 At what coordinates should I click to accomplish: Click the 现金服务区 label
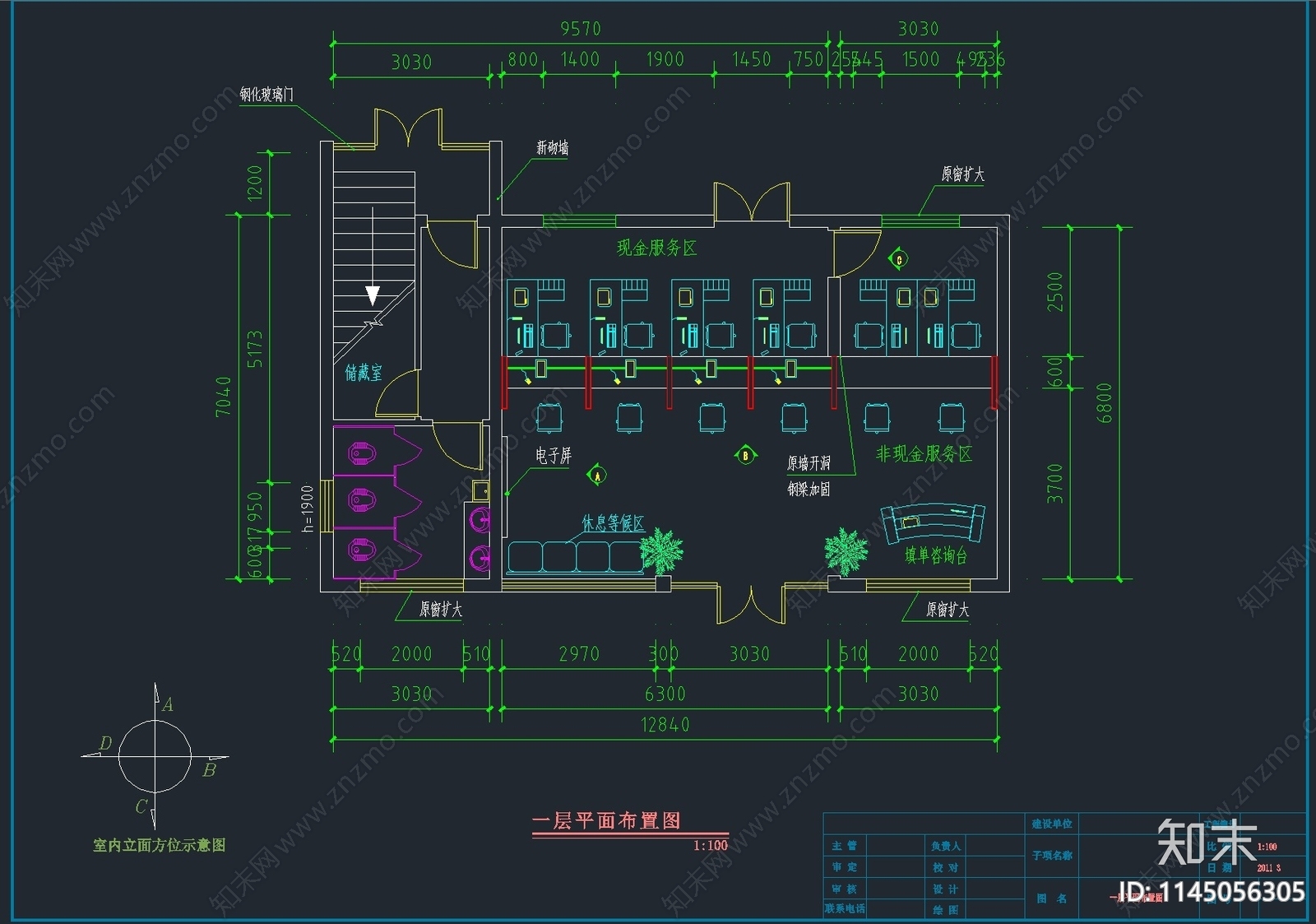[656, 248]
